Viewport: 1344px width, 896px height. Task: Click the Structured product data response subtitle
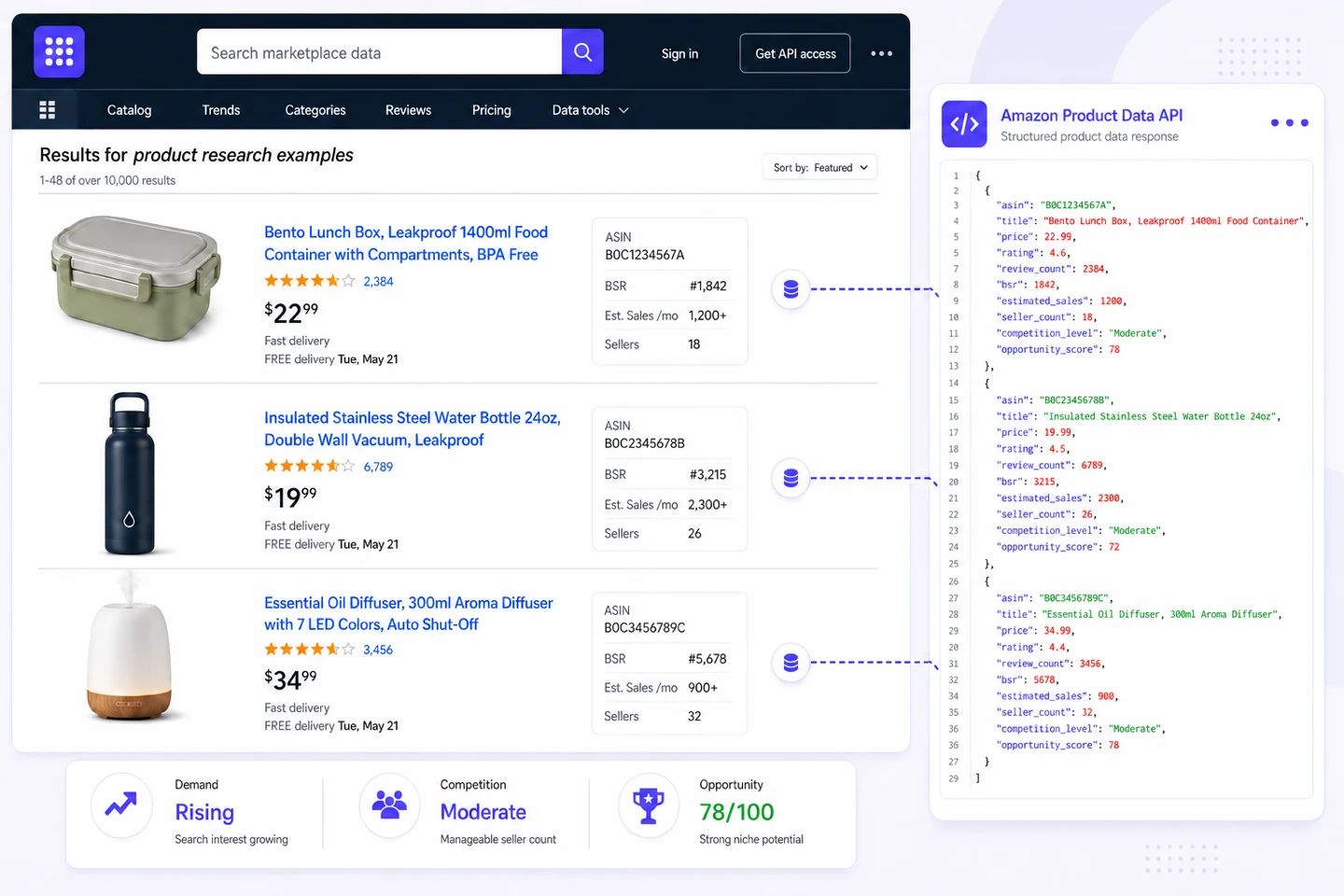click(x=1089, y=137)
